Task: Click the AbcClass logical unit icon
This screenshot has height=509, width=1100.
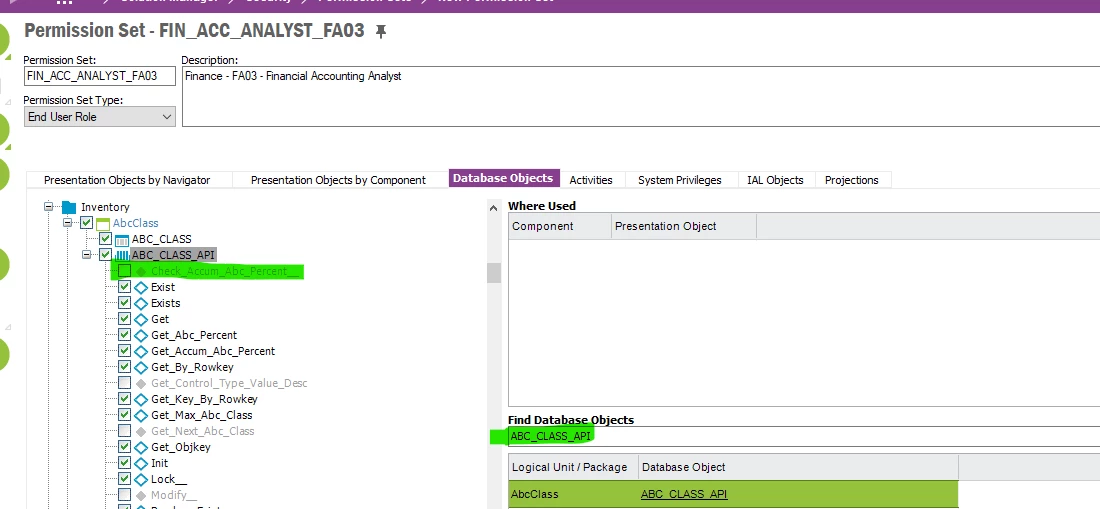Action: click(x=103, y=223)
